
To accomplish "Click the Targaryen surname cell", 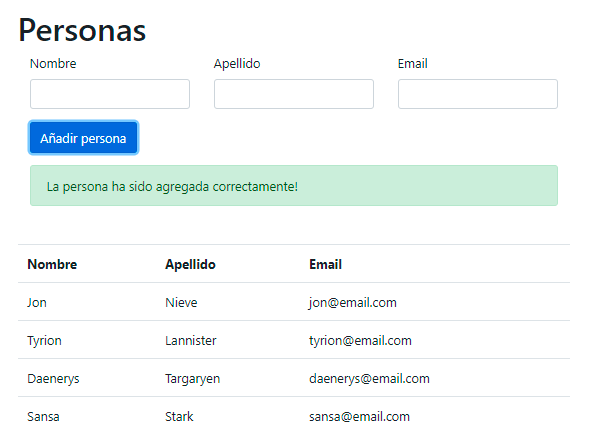I will 193,379.
